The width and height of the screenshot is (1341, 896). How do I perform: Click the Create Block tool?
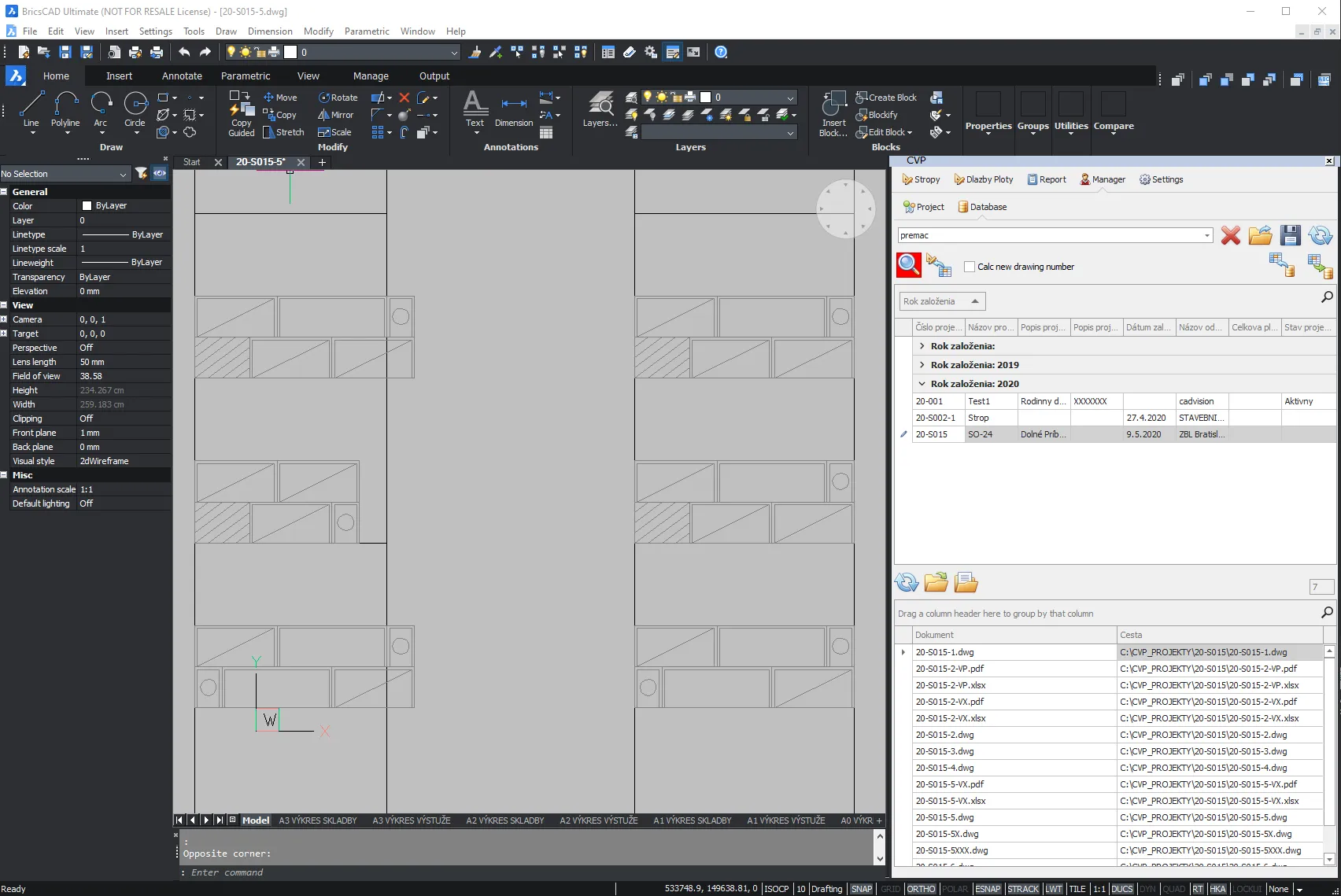click(886, 98)
